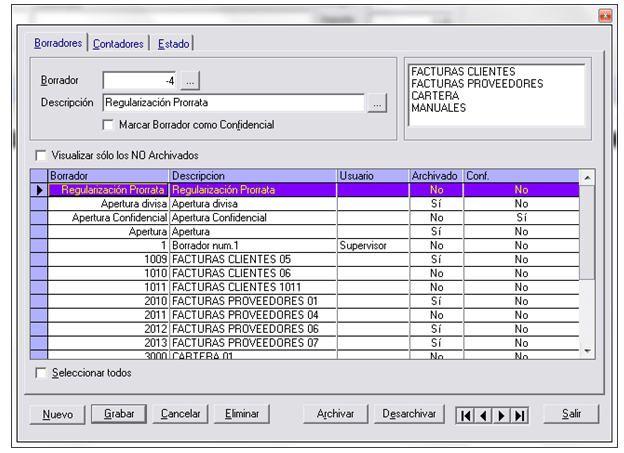
Task: Select the FACTURAS PROVEEDORES 06 row
Action: pos(314,329)
